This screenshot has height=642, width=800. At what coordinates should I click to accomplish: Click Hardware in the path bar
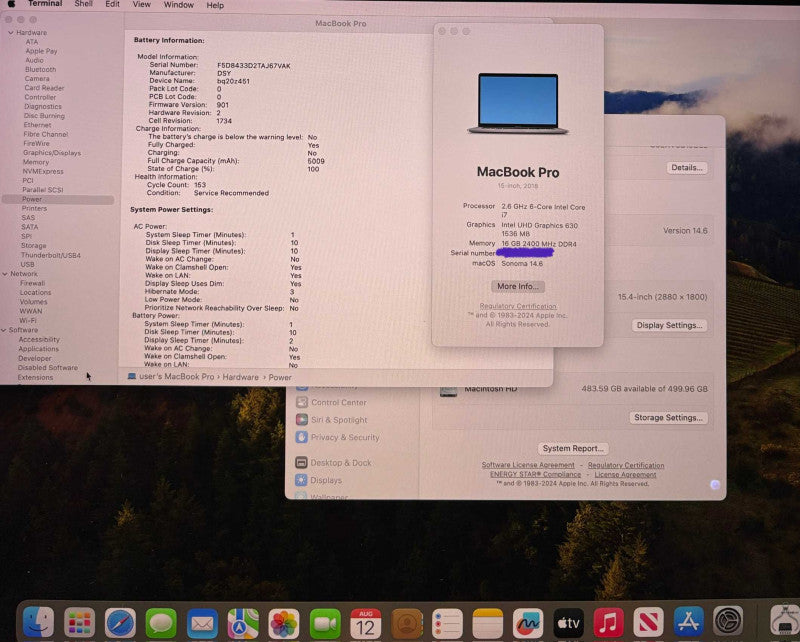(240, 377)
